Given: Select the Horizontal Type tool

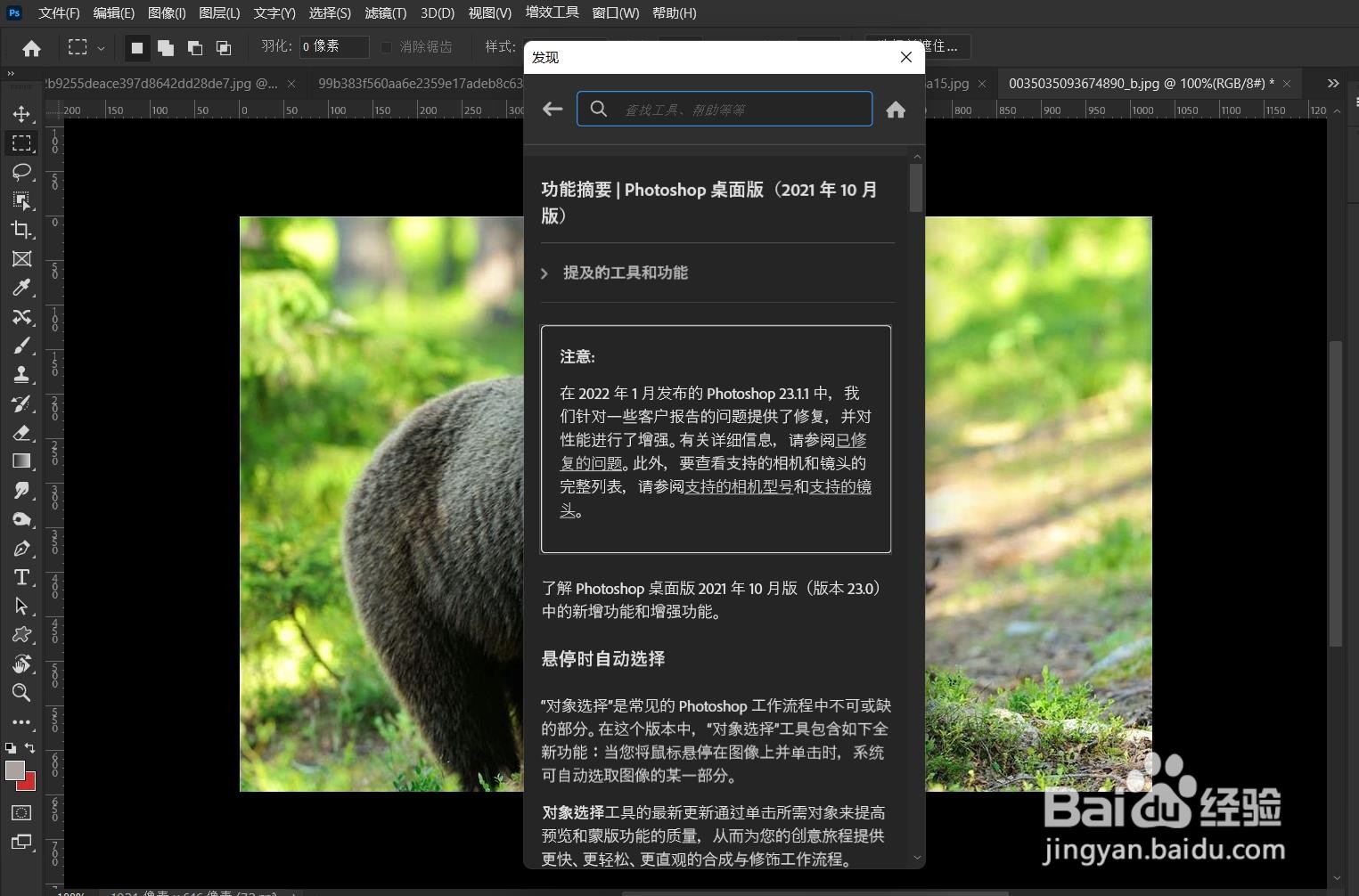Looking at the screenshot, I should coord(21,577).
